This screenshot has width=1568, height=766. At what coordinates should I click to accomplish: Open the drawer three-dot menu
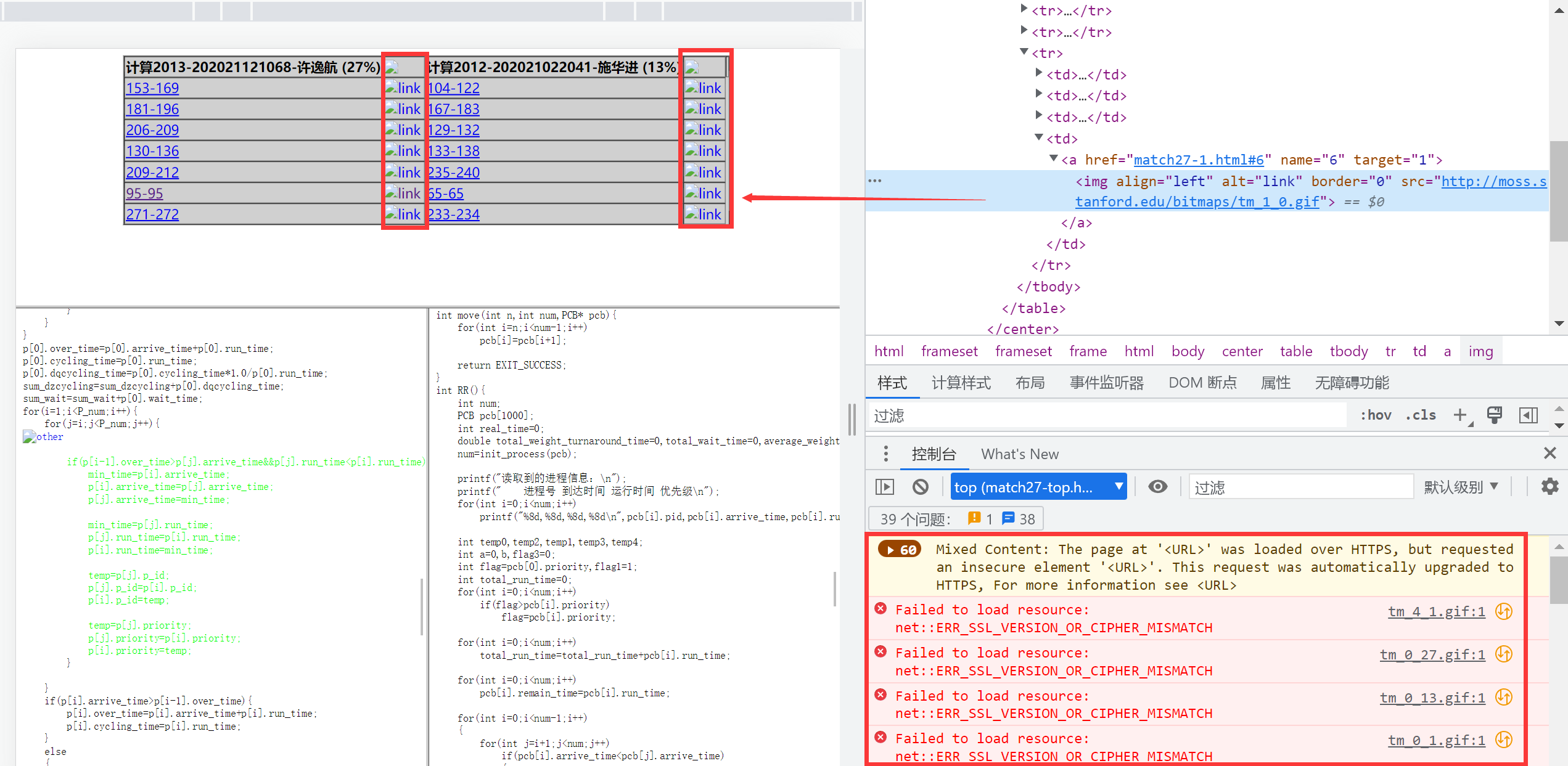click(886, 454)
